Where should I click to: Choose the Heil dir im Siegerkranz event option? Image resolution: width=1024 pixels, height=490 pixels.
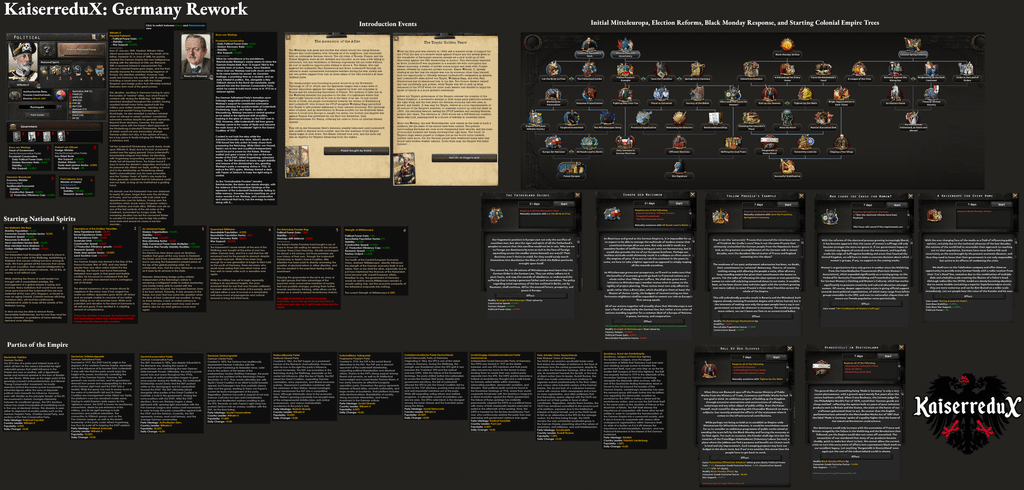point(464,158)
